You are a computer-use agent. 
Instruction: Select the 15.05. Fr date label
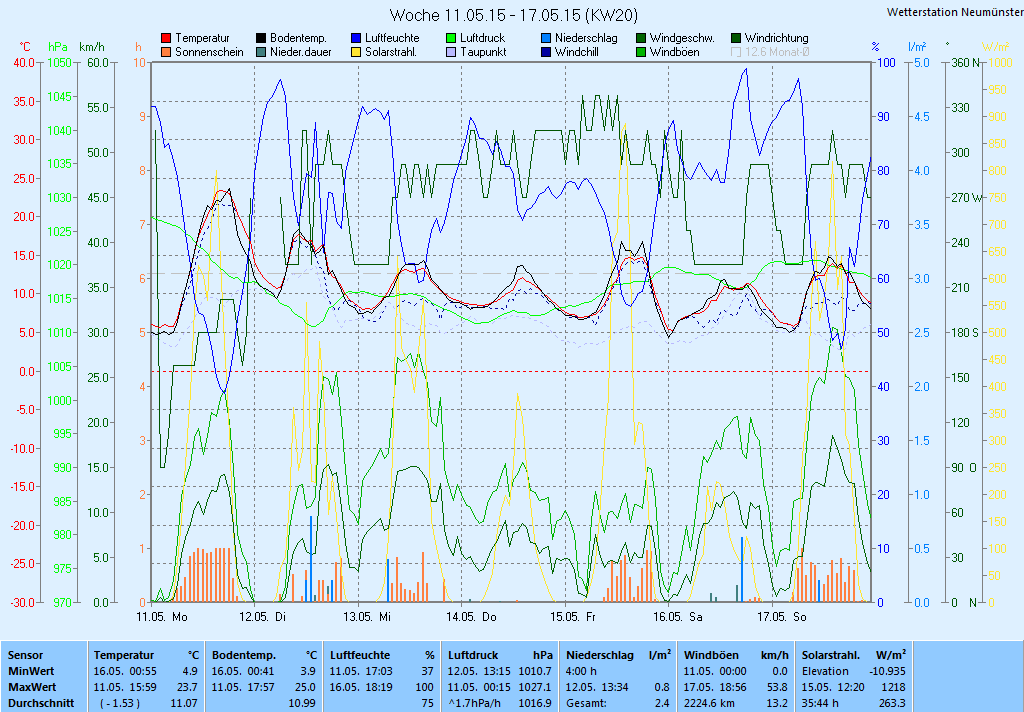(573, 617)
